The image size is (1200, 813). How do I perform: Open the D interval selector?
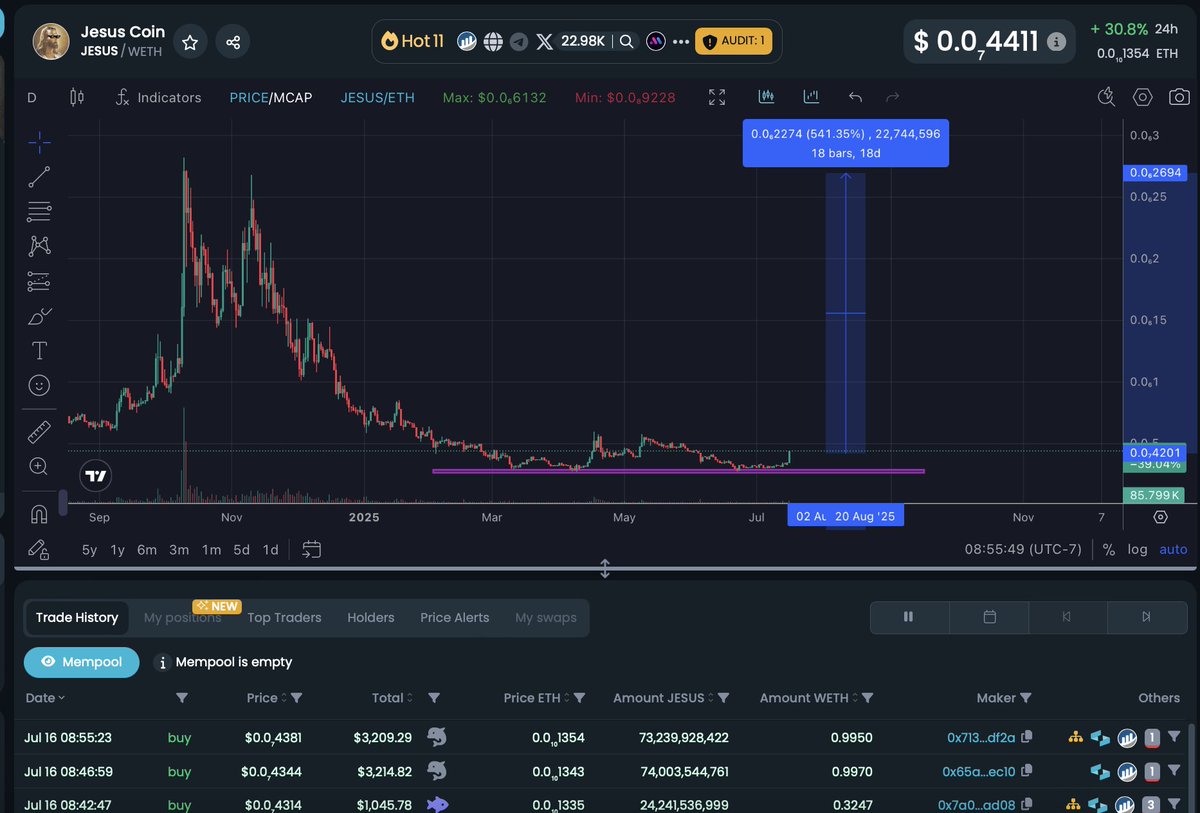pos(32,97)
